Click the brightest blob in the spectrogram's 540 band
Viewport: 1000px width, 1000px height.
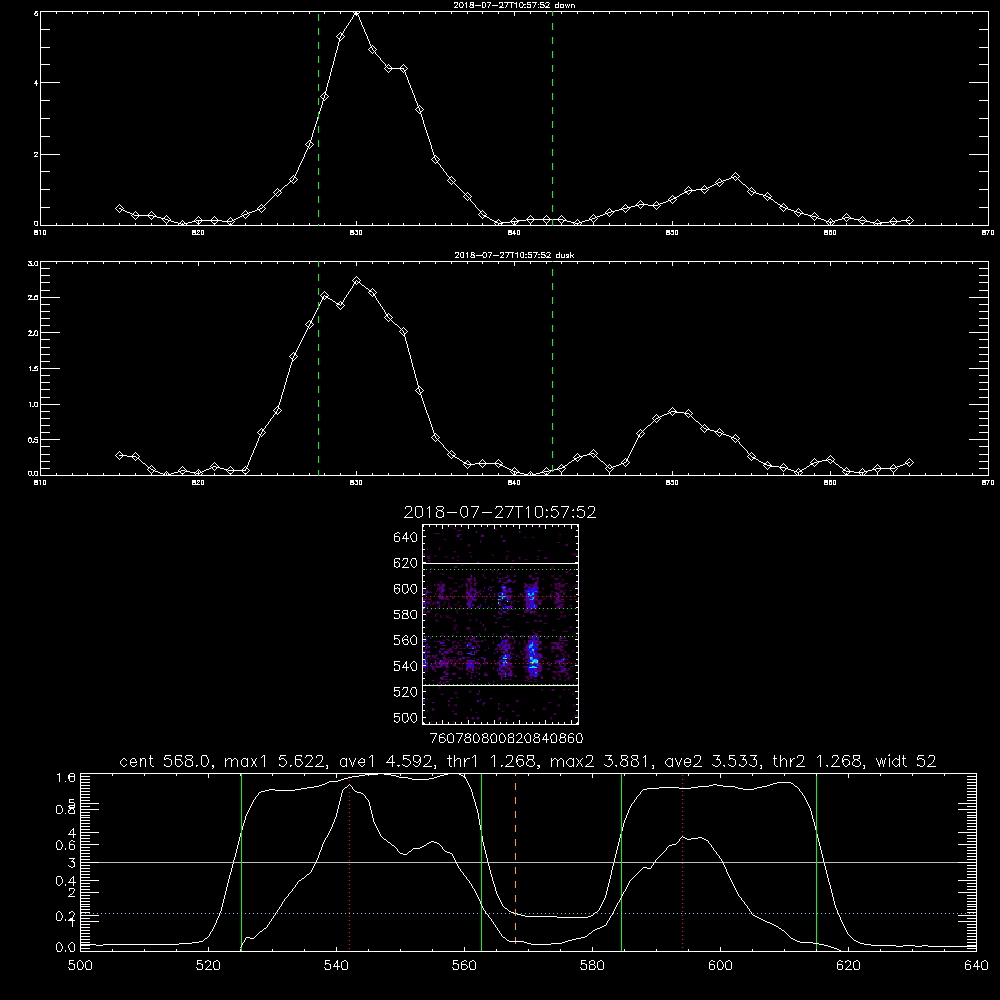click(x=533, y=661)
